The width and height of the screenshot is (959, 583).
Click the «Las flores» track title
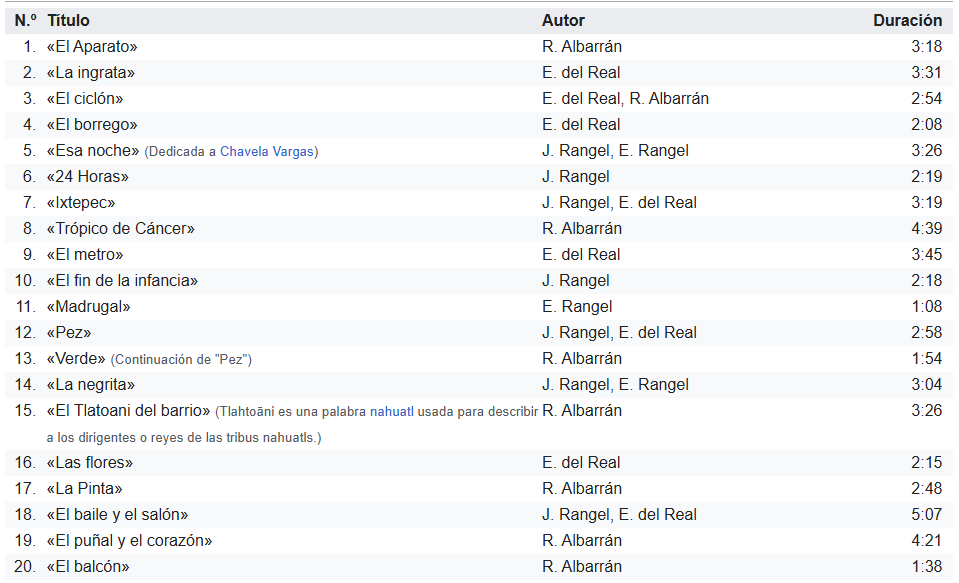[x=90, y=463]
